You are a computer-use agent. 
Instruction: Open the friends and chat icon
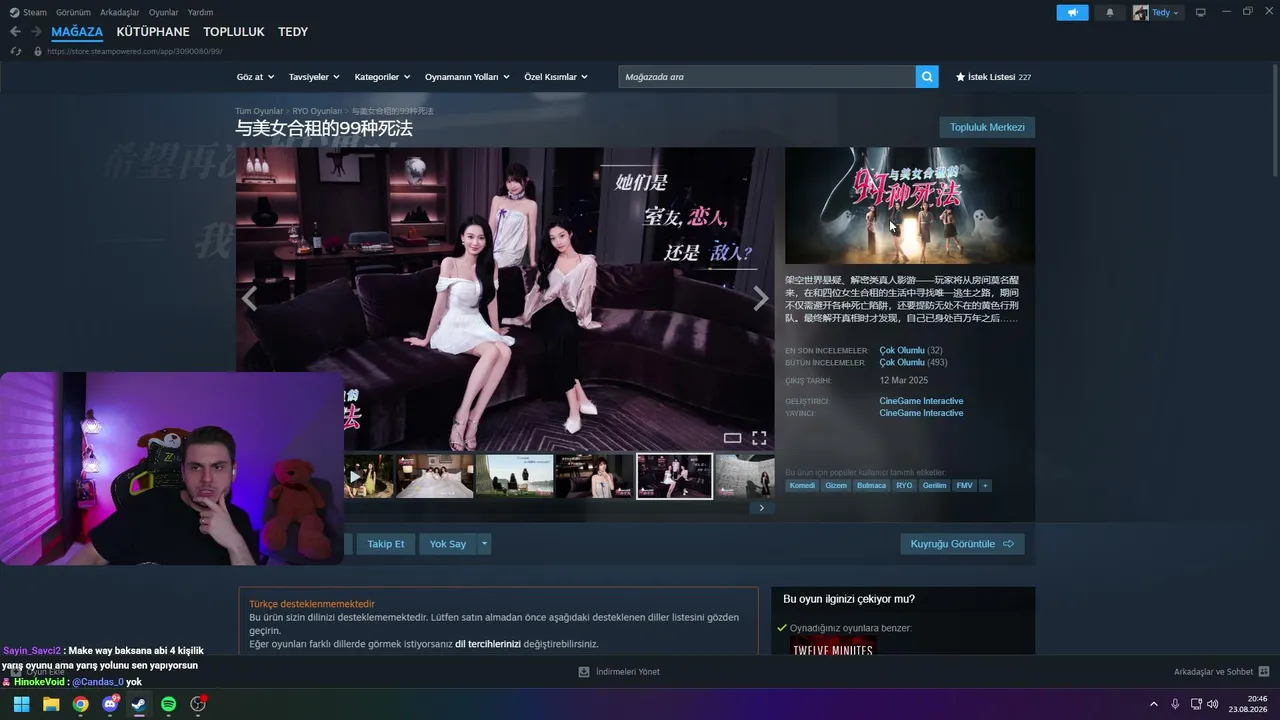pyautogui.click(x=1264, y=672)
